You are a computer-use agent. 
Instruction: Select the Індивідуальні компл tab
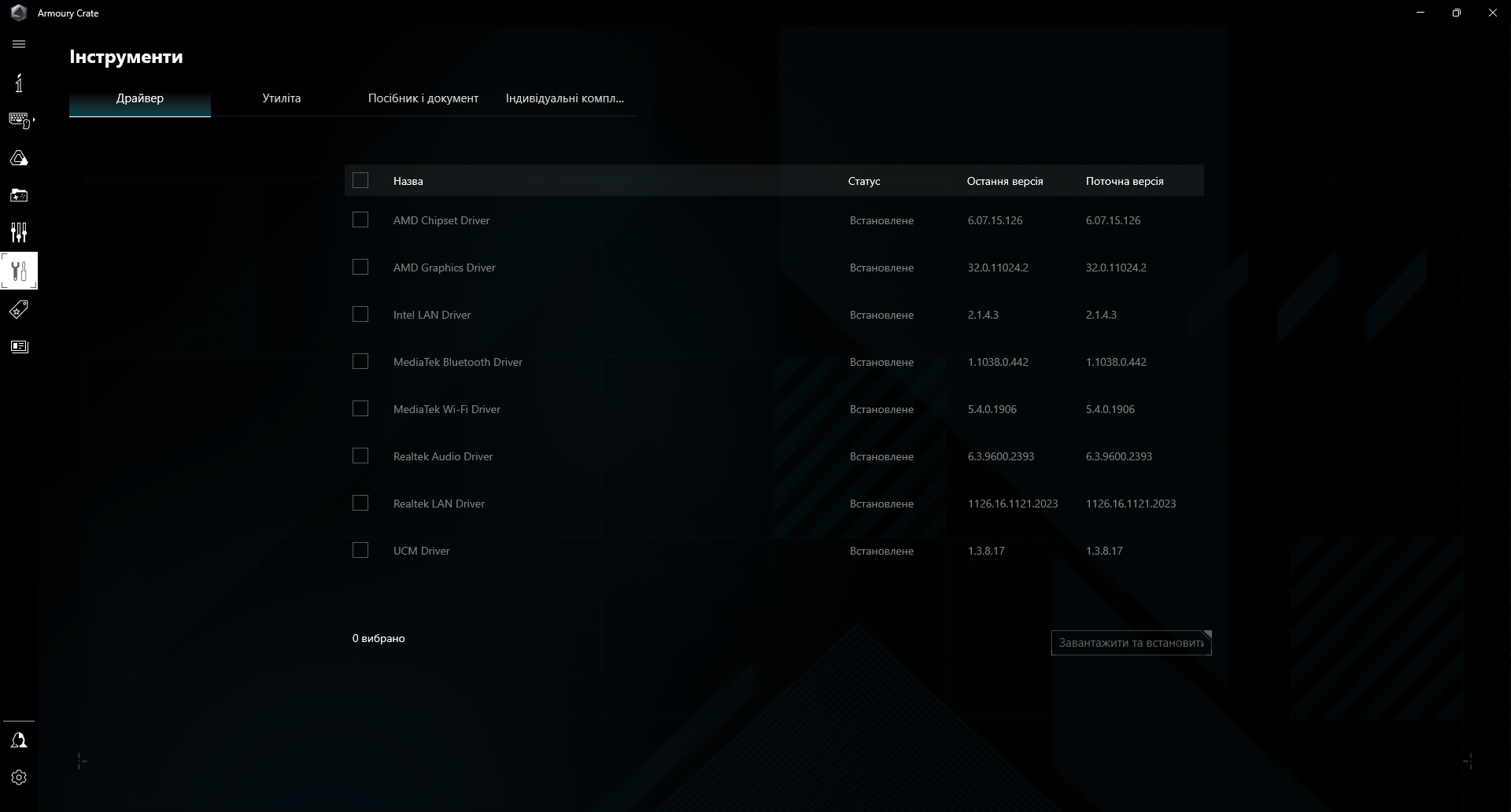[x=564, y=98]
